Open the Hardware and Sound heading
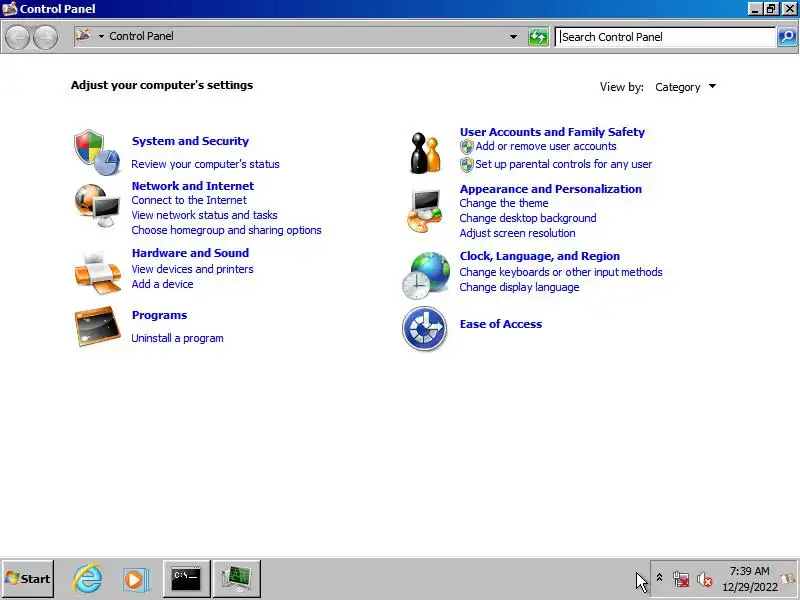This screenshot has width=800, height=600. point(190,253)
